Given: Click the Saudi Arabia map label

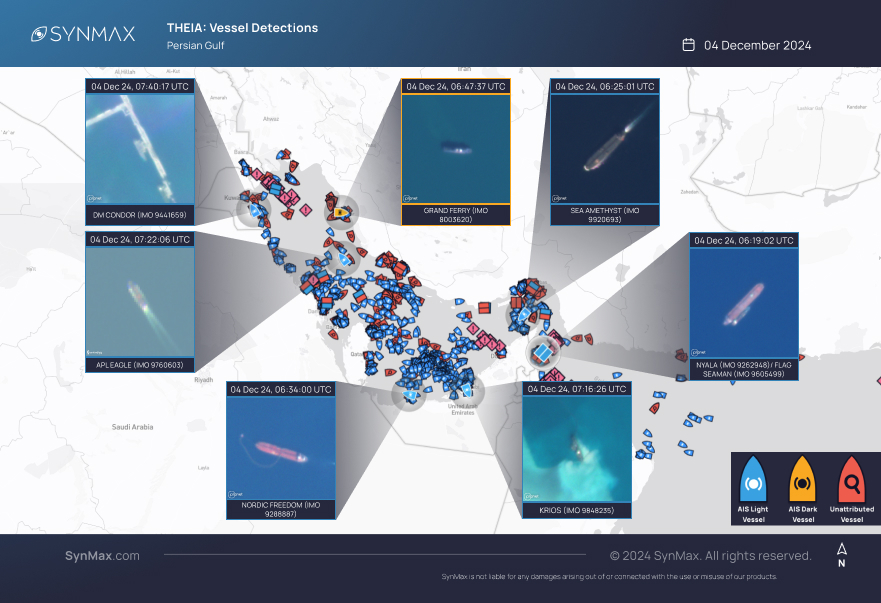Looking at the screenshot, I should click(x=133, y=427).
